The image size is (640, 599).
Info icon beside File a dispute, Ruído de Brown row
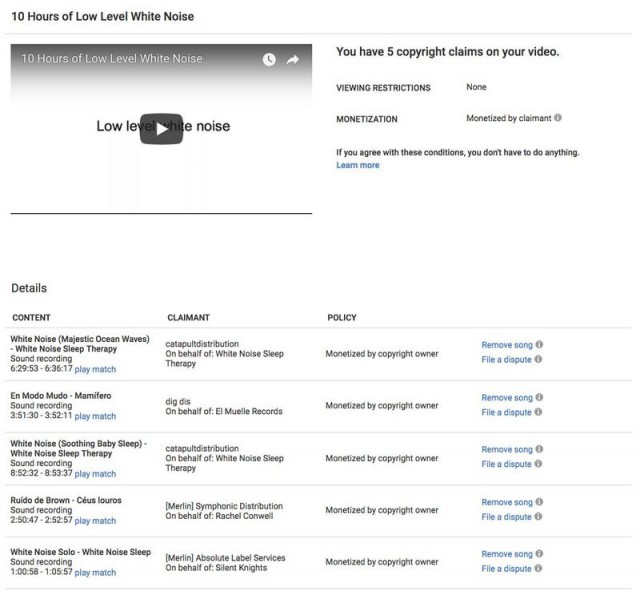(x=538, y=516)
